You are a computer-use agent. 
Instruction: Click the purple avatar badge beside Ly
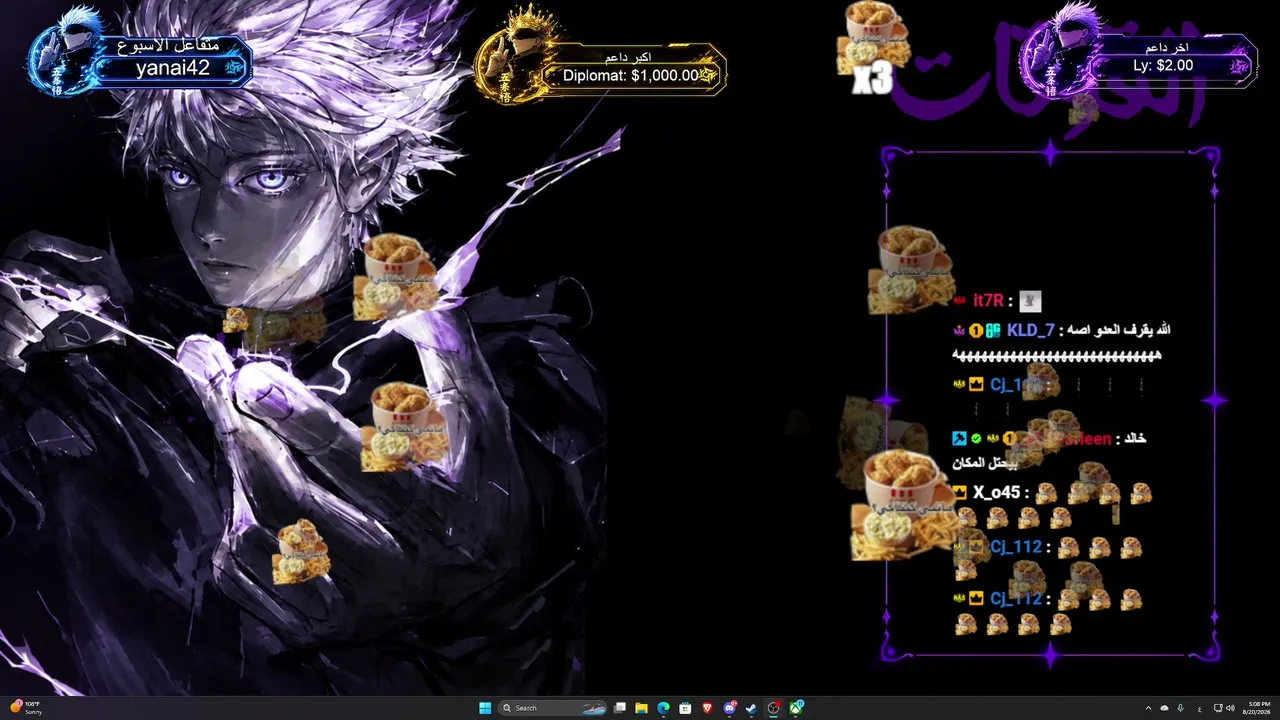pos(1060,52)
